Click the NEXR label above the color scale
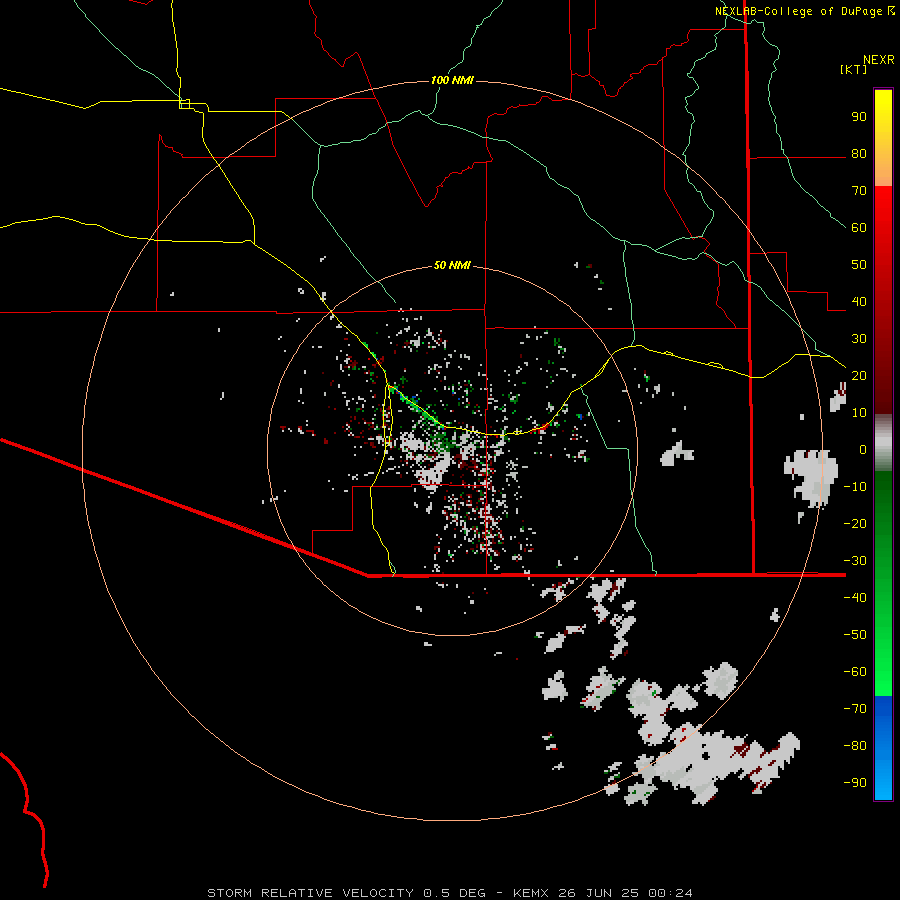 (879, 60)
